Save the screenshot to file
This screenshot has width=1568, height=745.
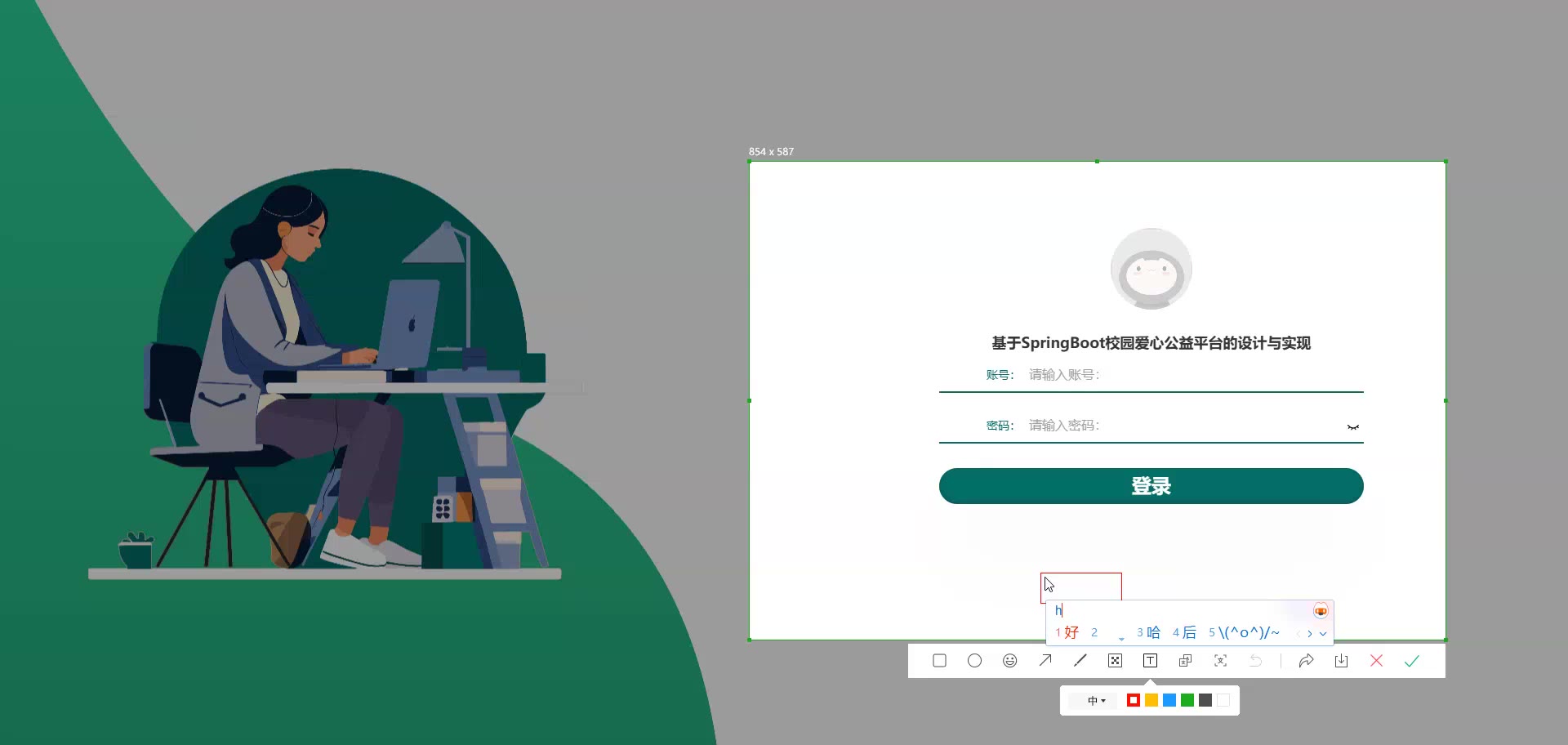[1341, 661]
